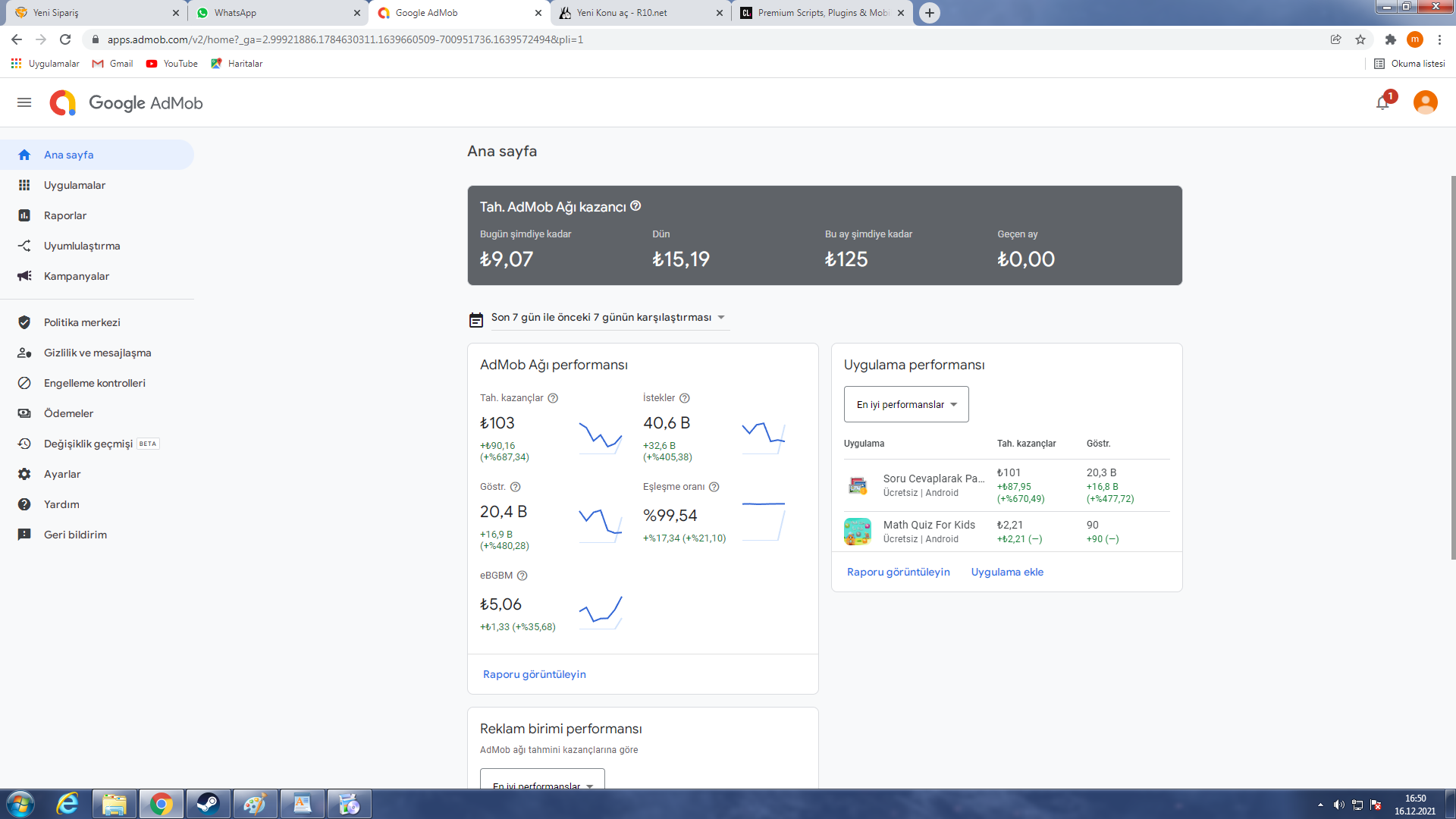
Task: Open the Uygulamalar apps bookmark shortcut
Action: (x=45, y=64)
